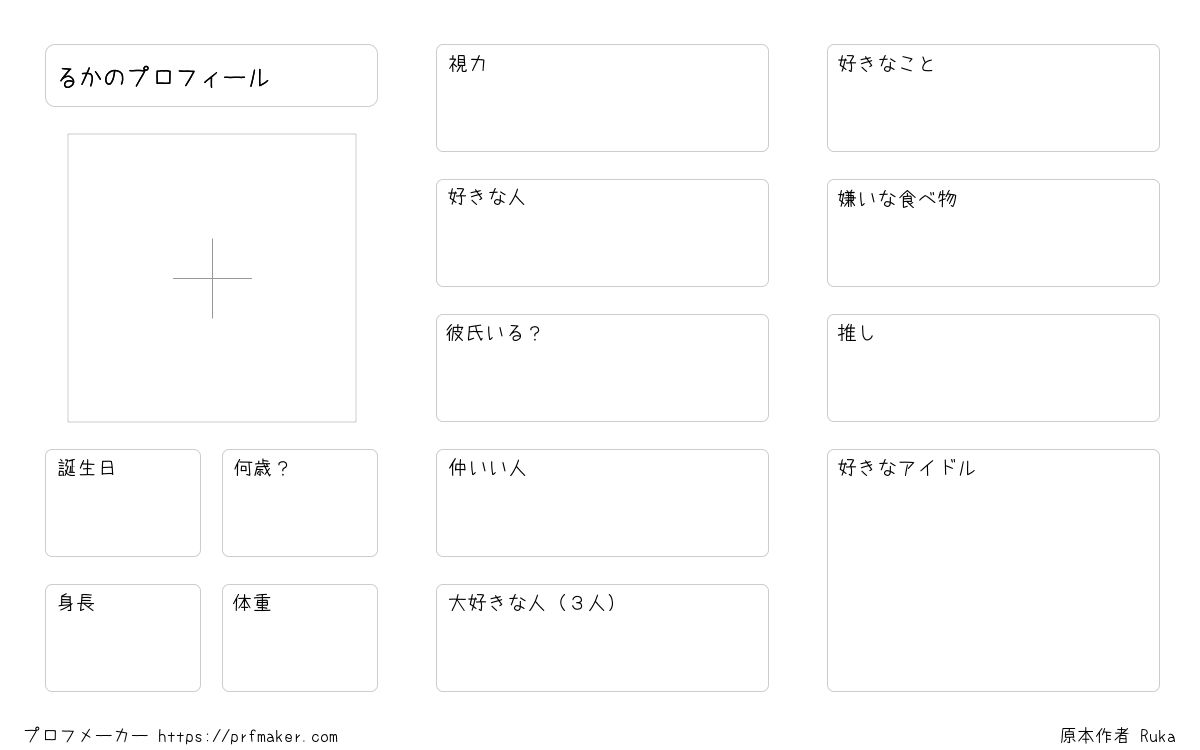The image size is (1200, 750).
Task: Click the 彼氏いる？ field
Action: [x=602, y=368]
